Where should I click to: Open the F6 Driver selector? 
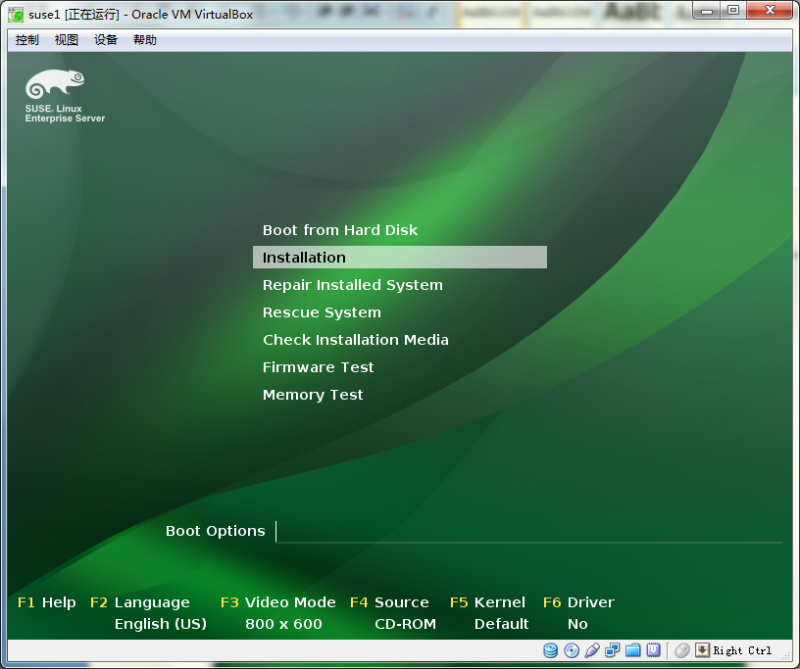[579, 602]
